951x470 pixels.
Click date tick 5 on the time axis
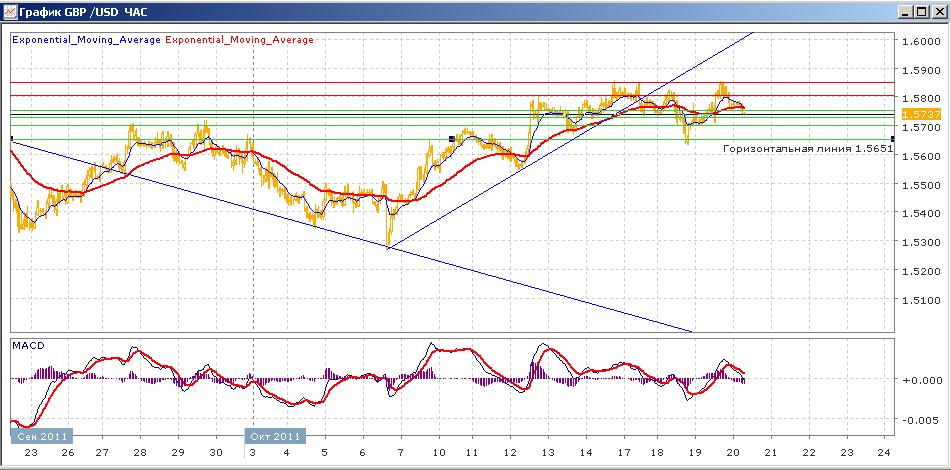click(326, 452)
